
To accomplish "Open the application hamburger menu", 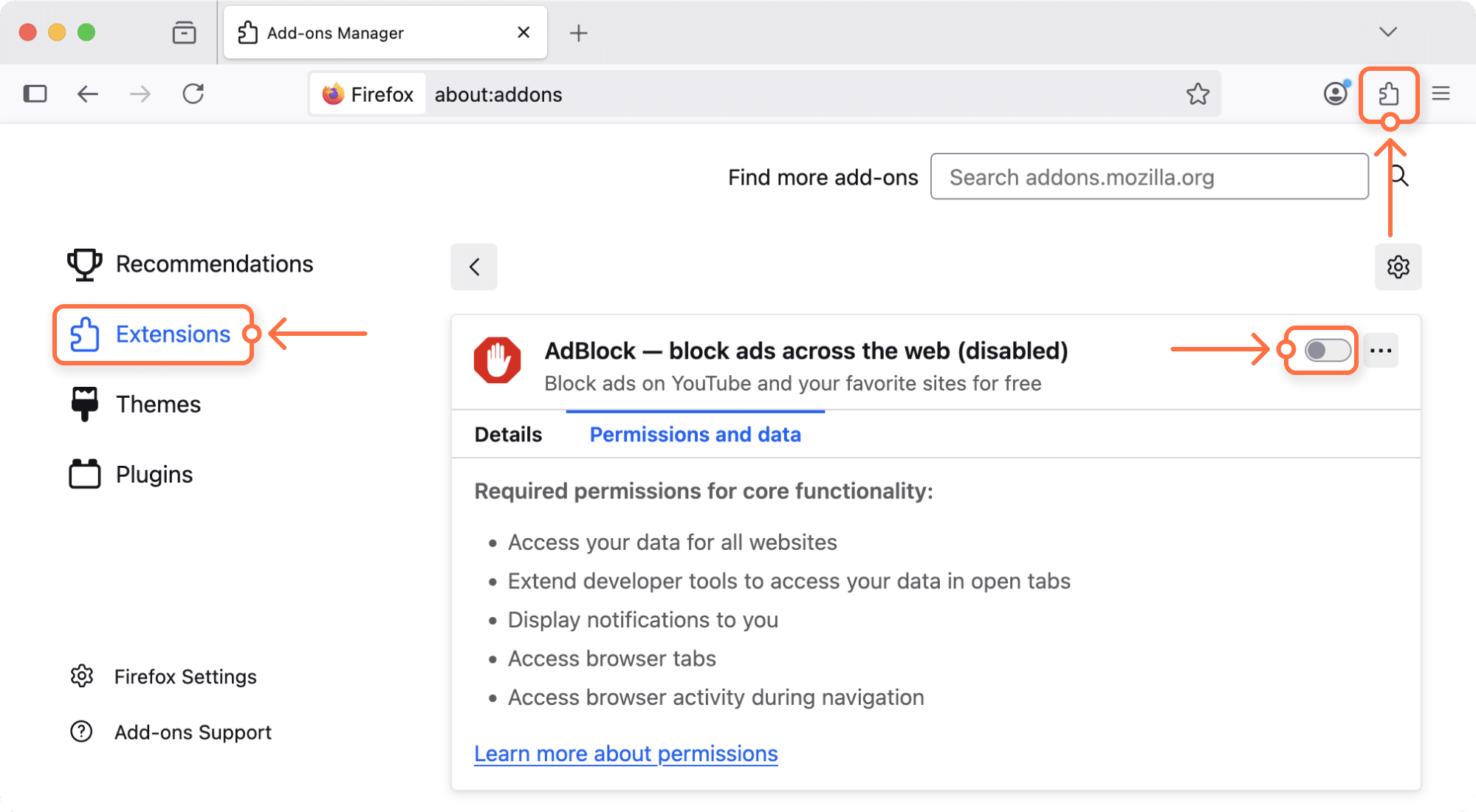I will tap(1441, 94).
